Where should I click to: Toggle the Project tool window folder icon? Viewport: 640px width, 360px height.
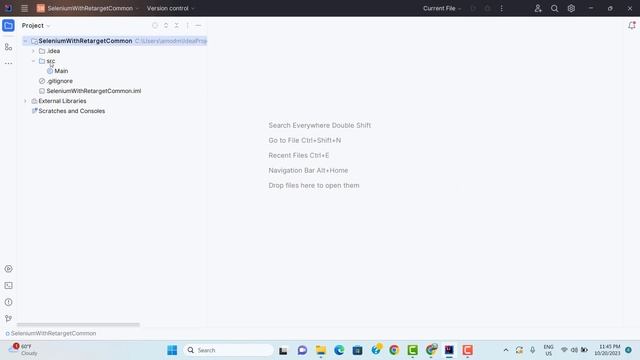(8, 25)
